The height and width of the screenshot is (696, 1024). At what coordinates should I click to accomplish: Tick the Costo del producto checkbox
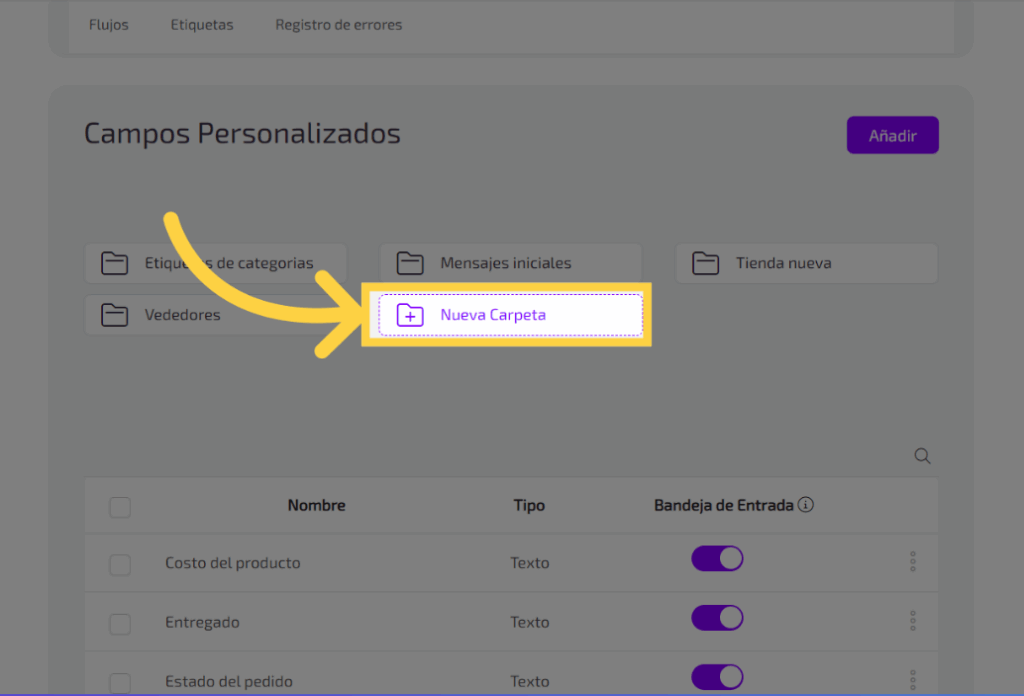[120, 565]
